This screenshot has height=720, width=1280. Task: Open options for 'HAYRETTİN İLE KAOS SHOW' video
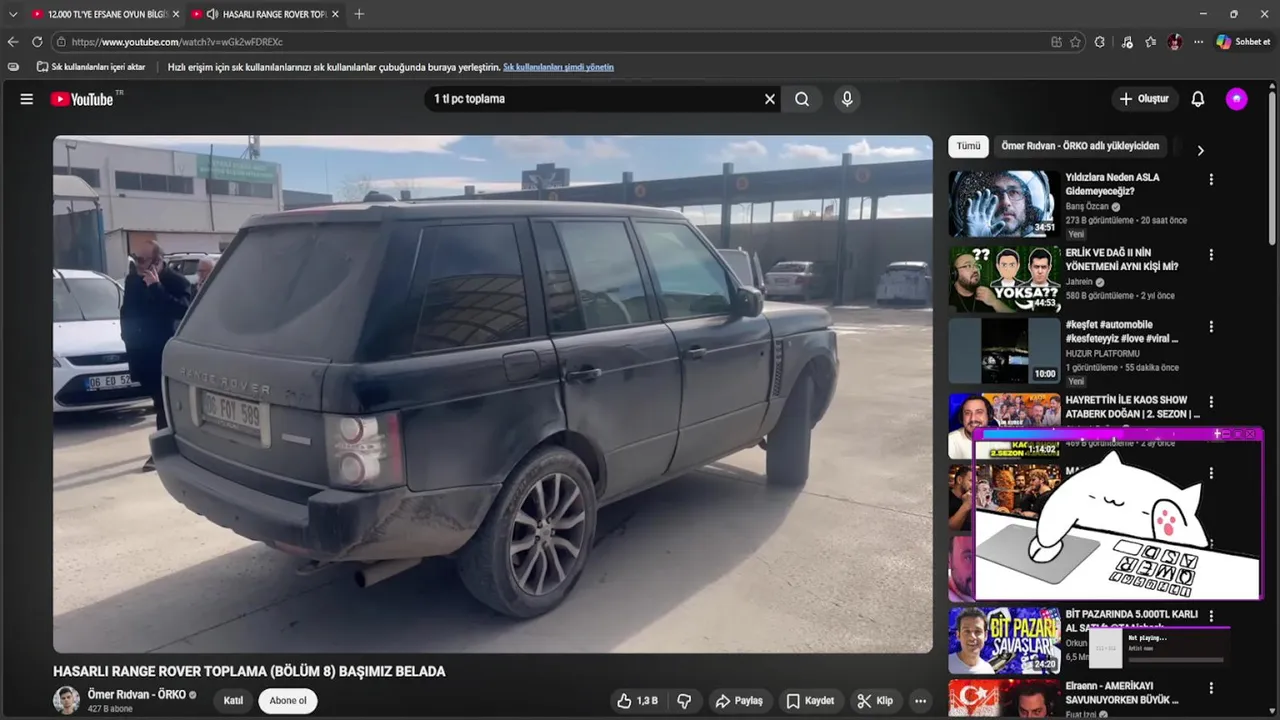(1211, 402)
